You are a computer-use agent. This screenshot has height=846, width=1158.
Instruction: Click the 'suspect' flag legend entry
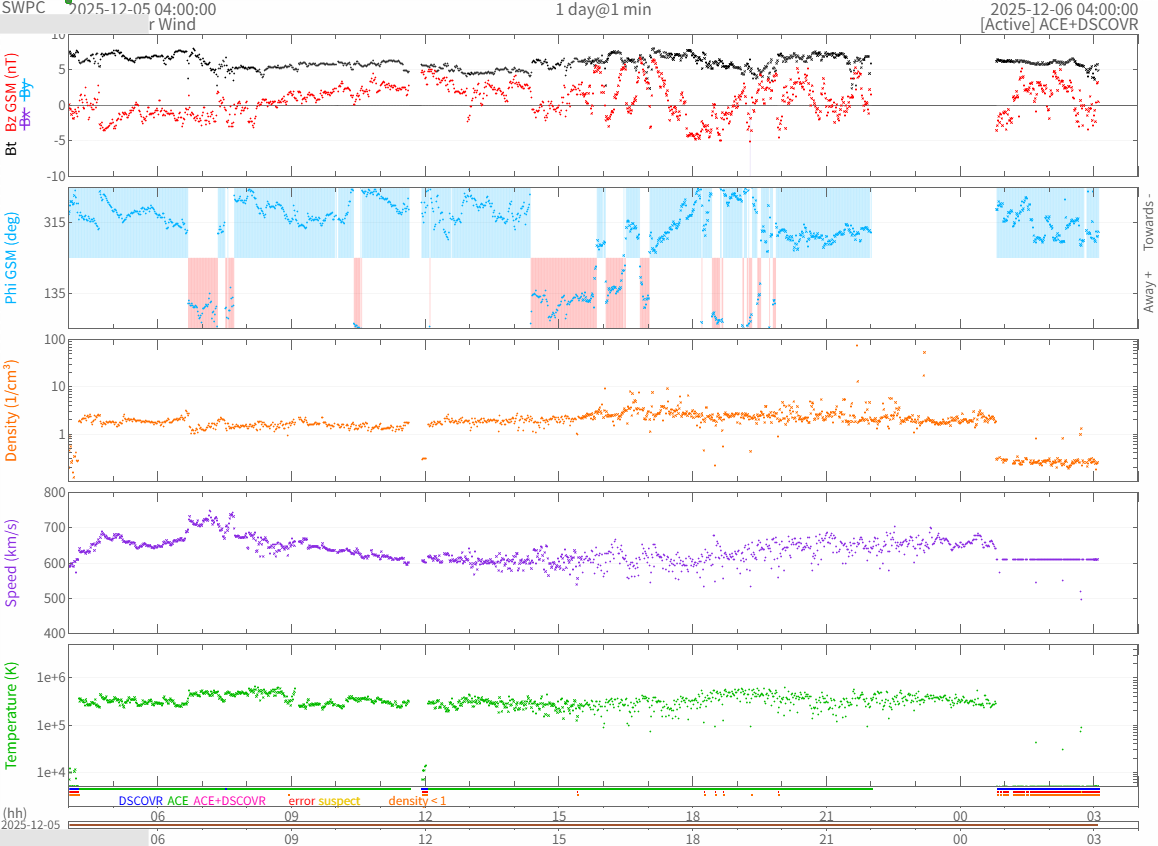340,801
